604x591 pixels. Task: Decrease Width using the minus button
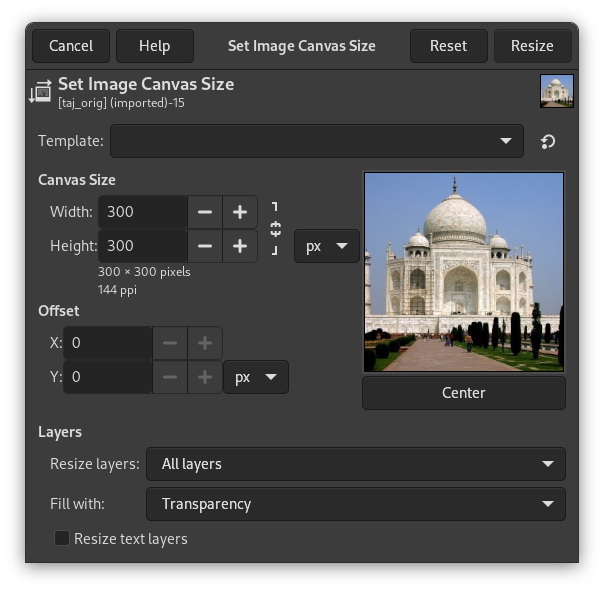pos(205,212)
